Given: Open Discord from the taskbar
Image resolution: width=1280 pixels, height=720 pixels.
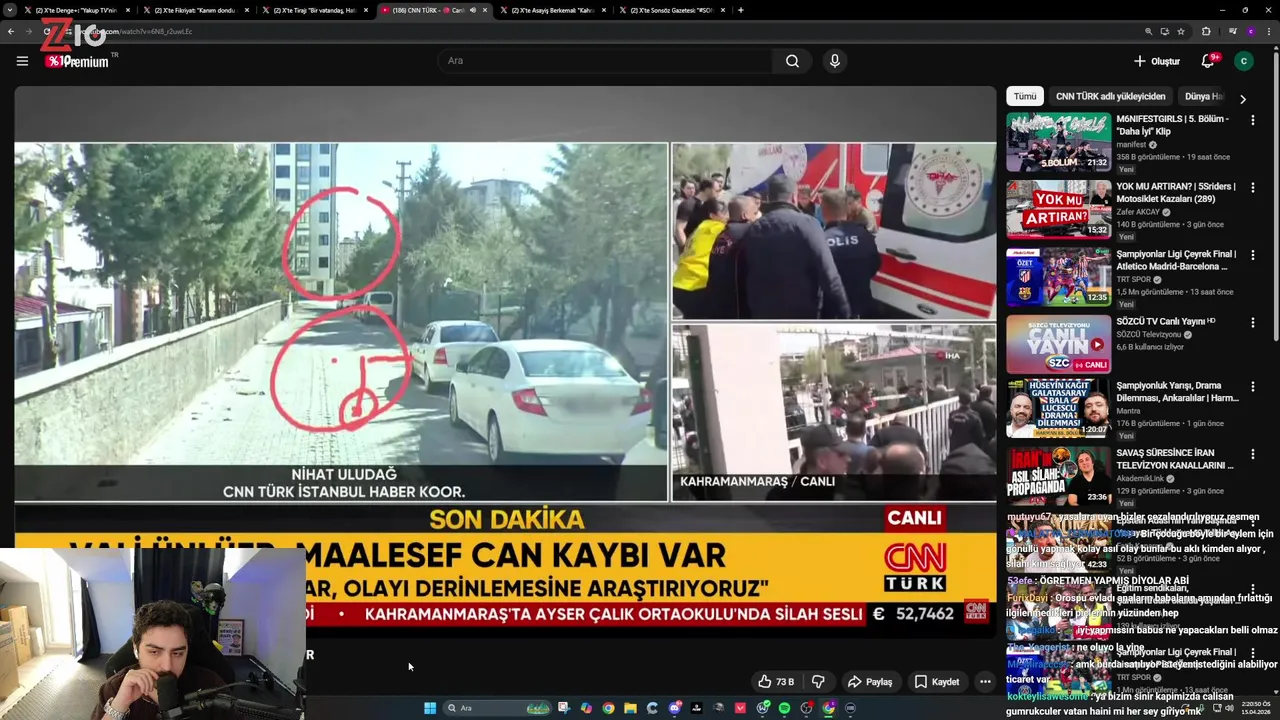Looking at the screenshot, I should tap(675, 708).
